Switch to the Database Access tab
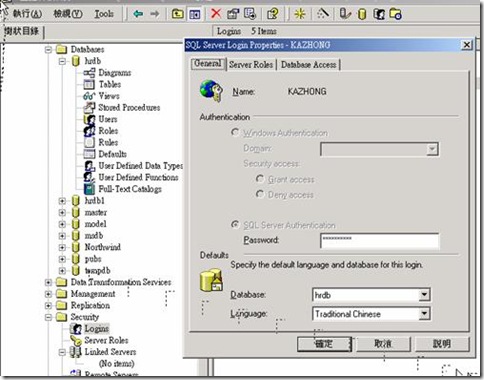Screen dimensions: 484x380 309,65
